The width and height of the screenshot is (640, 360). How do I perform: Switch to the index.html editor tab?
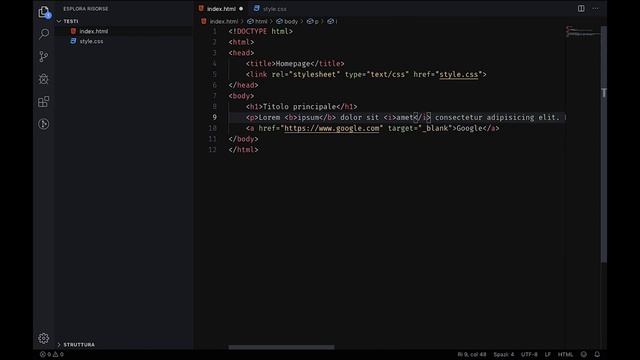pyautogui.click(x=221, y=9)
